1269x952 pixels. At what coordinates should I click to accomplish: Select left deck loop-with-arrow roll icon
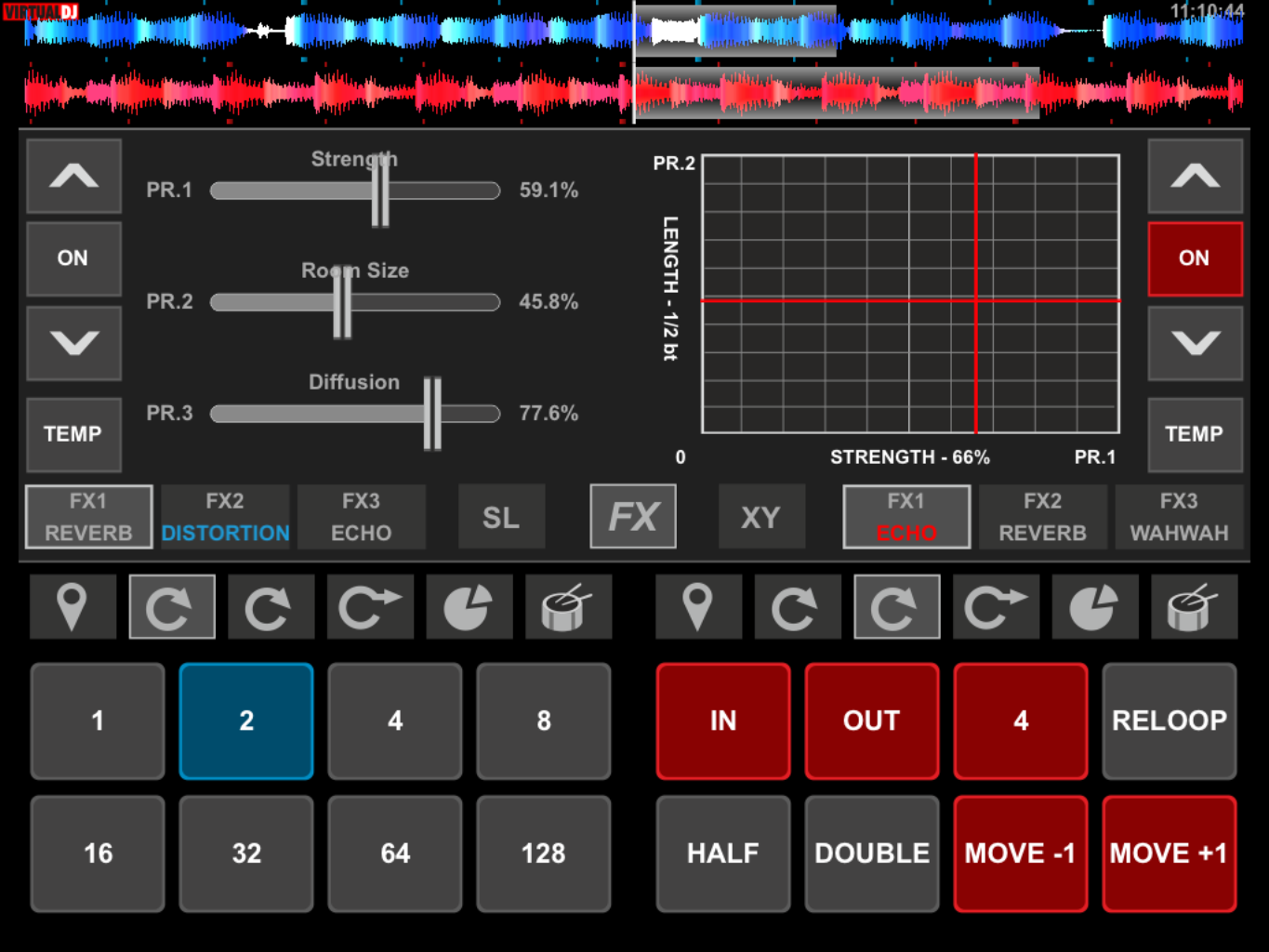[x=370, y=607]
